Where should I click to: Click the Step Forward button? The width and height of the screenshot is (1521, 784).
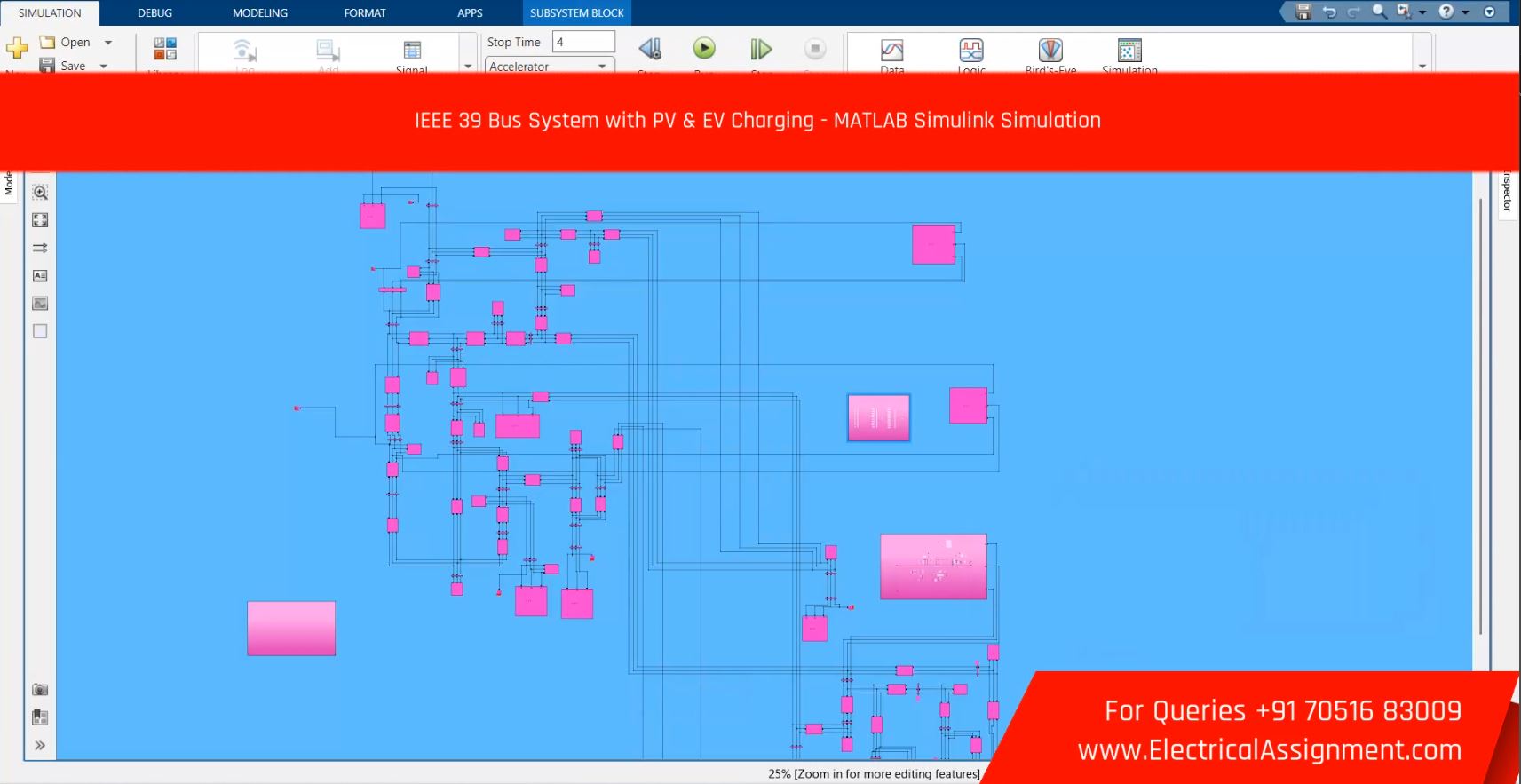click(x=761, y=49)
